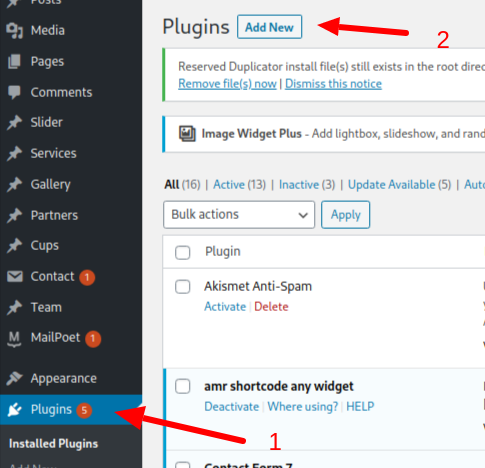485x468 pixels.
Task: Click the Appearance paintbrush icon
Action: pyautogui.click(x=14, y=378)
